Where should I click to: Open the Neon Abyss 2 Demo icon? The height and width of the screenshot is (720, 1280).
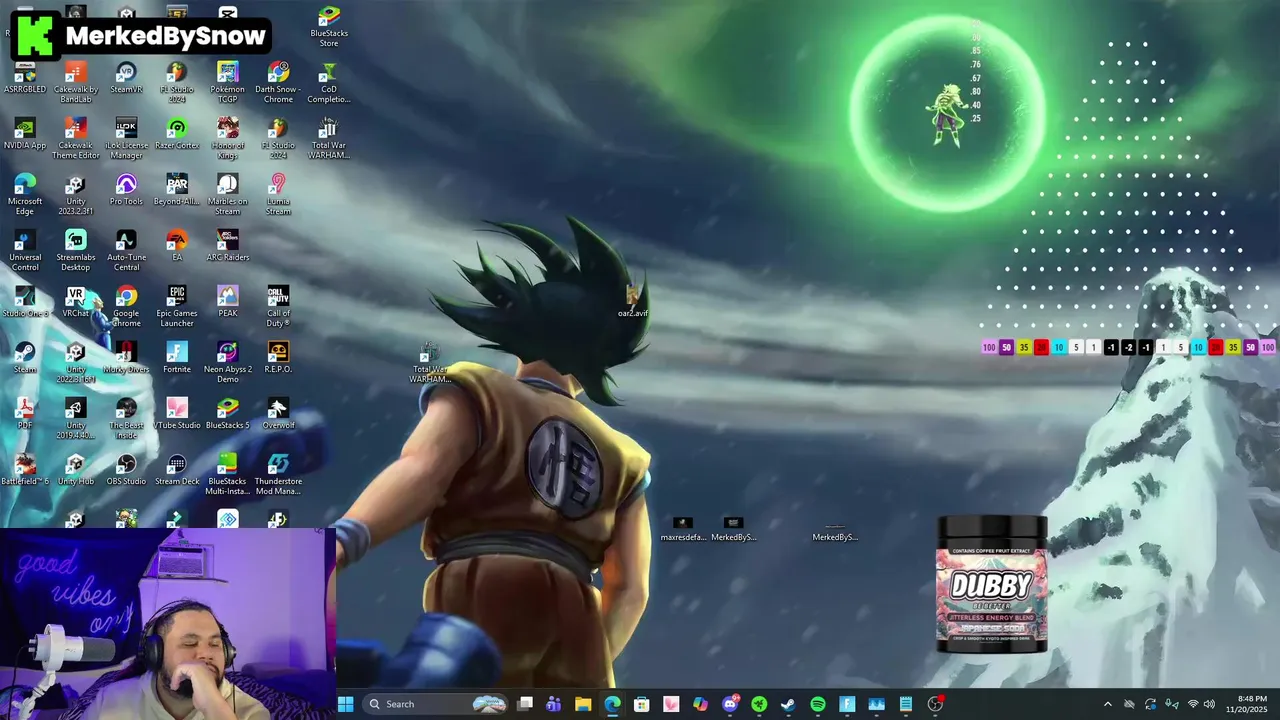pos(228,363)
